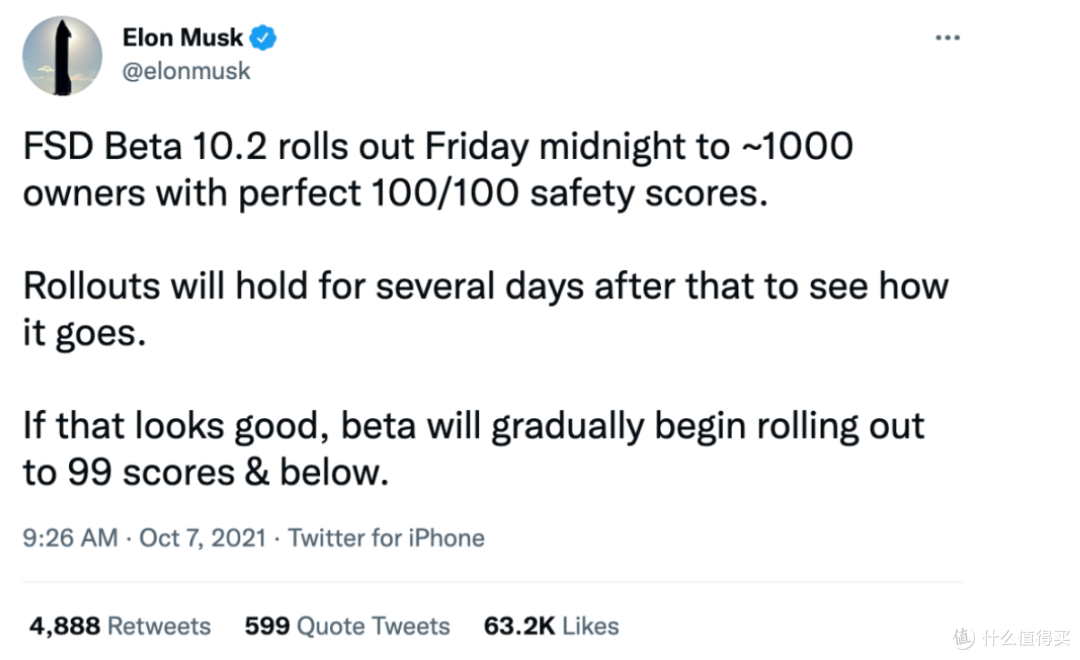Viewport: 1080px width, 660px height.
Task: View the 4,888 Retweets list
Action: tap(120, 626)
